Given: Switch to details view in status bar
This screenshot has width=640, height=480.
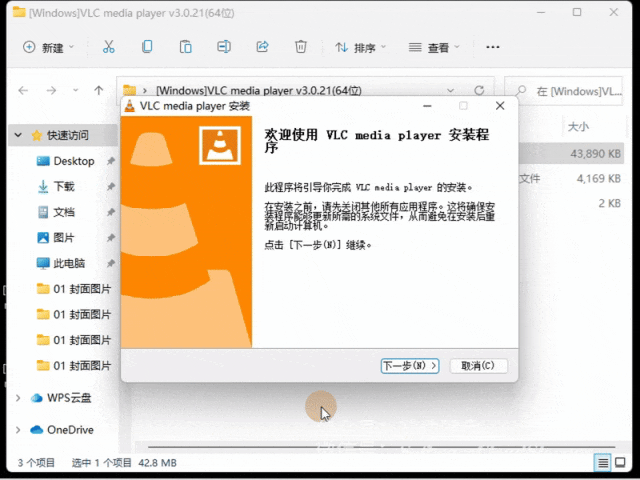Looking at the screenshot, I should coord(603,463).
